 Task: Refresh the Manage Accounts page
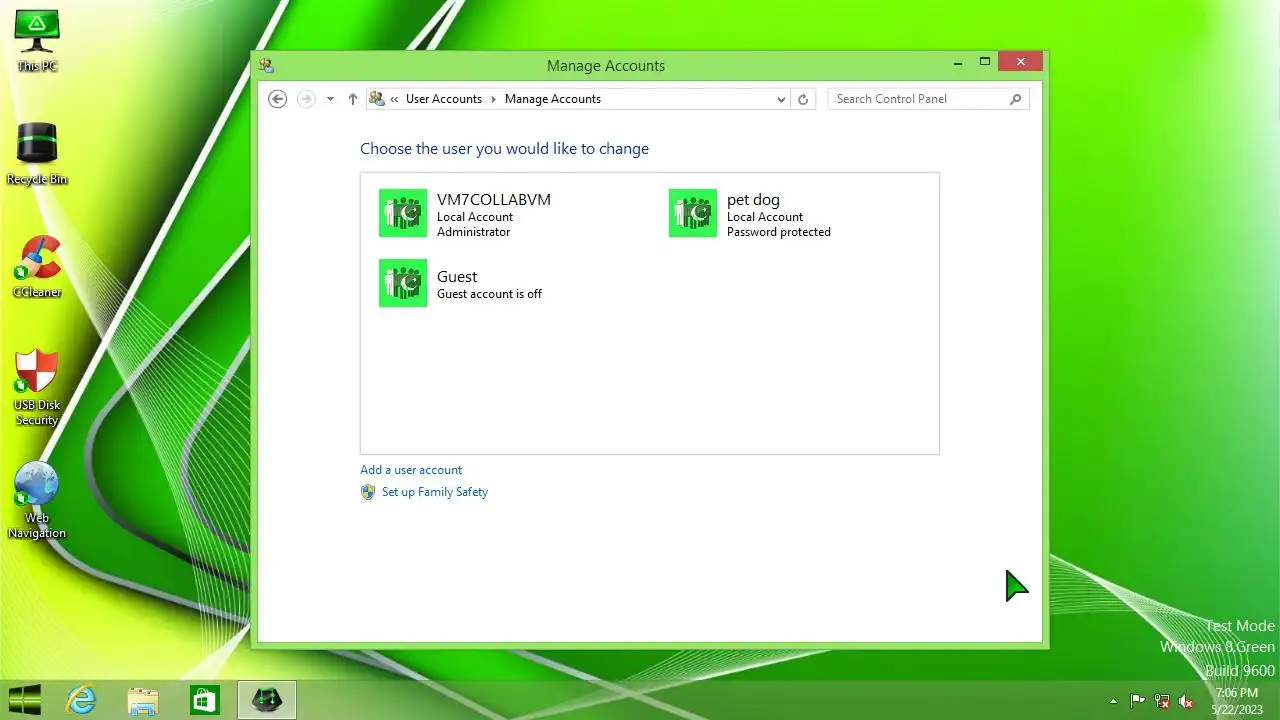[802, 99]
